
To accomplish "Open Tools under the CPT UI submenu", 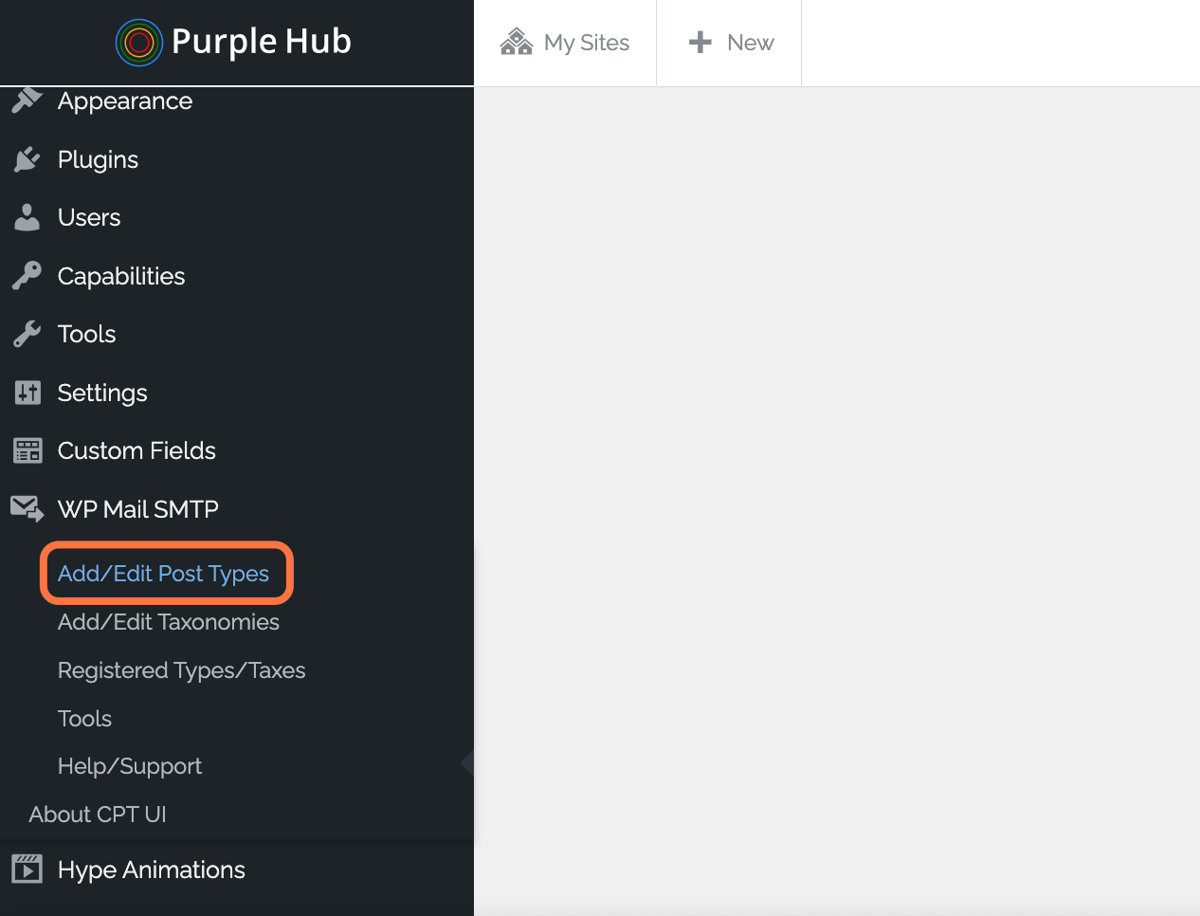I will click(x=85, y=718).
